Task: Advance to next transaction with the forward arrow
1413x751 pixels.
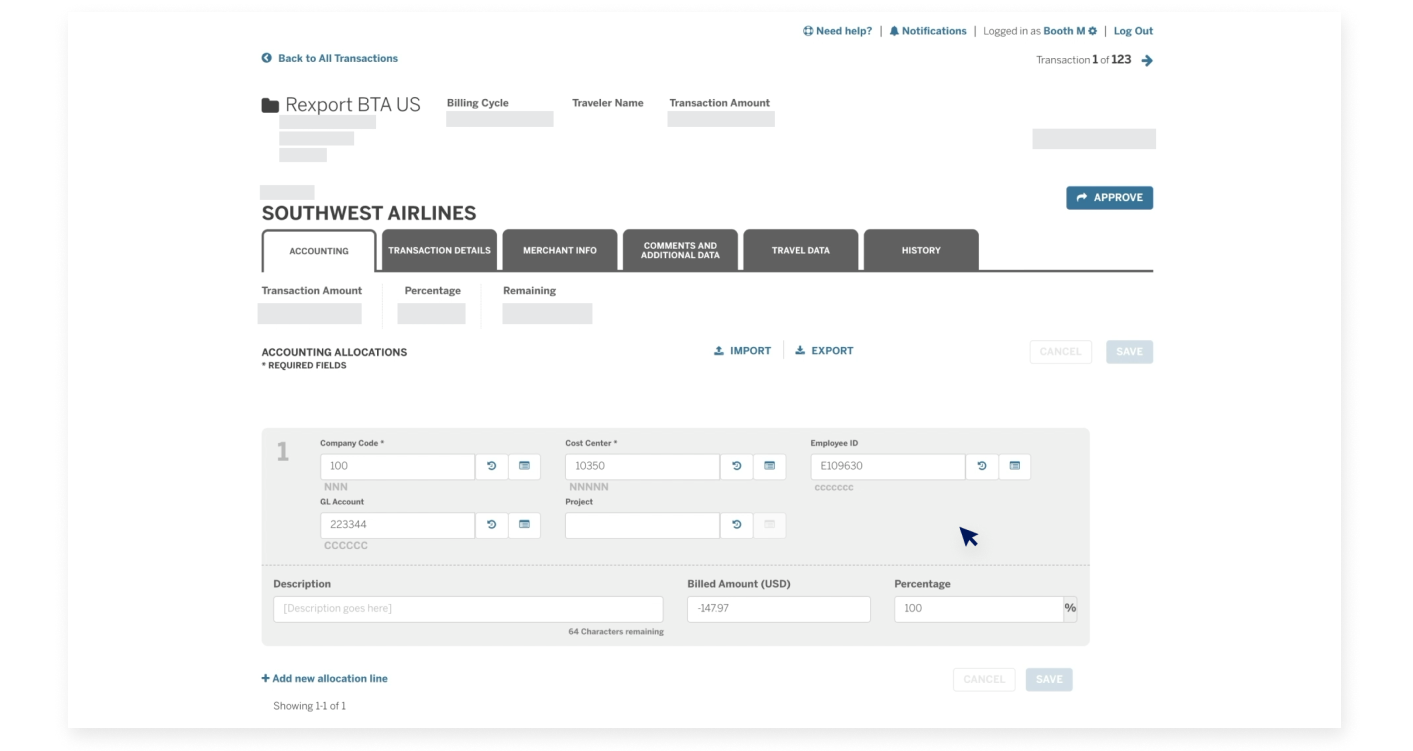Action: coord(1145,60)
